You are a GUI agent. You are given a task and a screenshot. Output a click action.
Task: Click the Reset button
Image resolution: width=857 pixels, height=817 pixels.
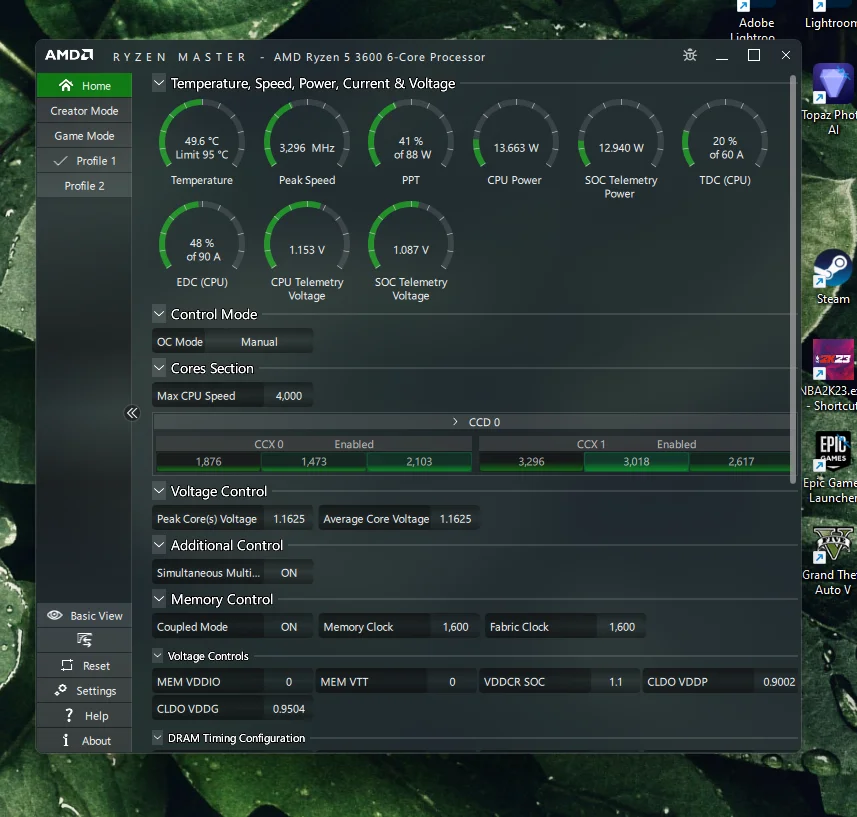(x=84, y=666)
